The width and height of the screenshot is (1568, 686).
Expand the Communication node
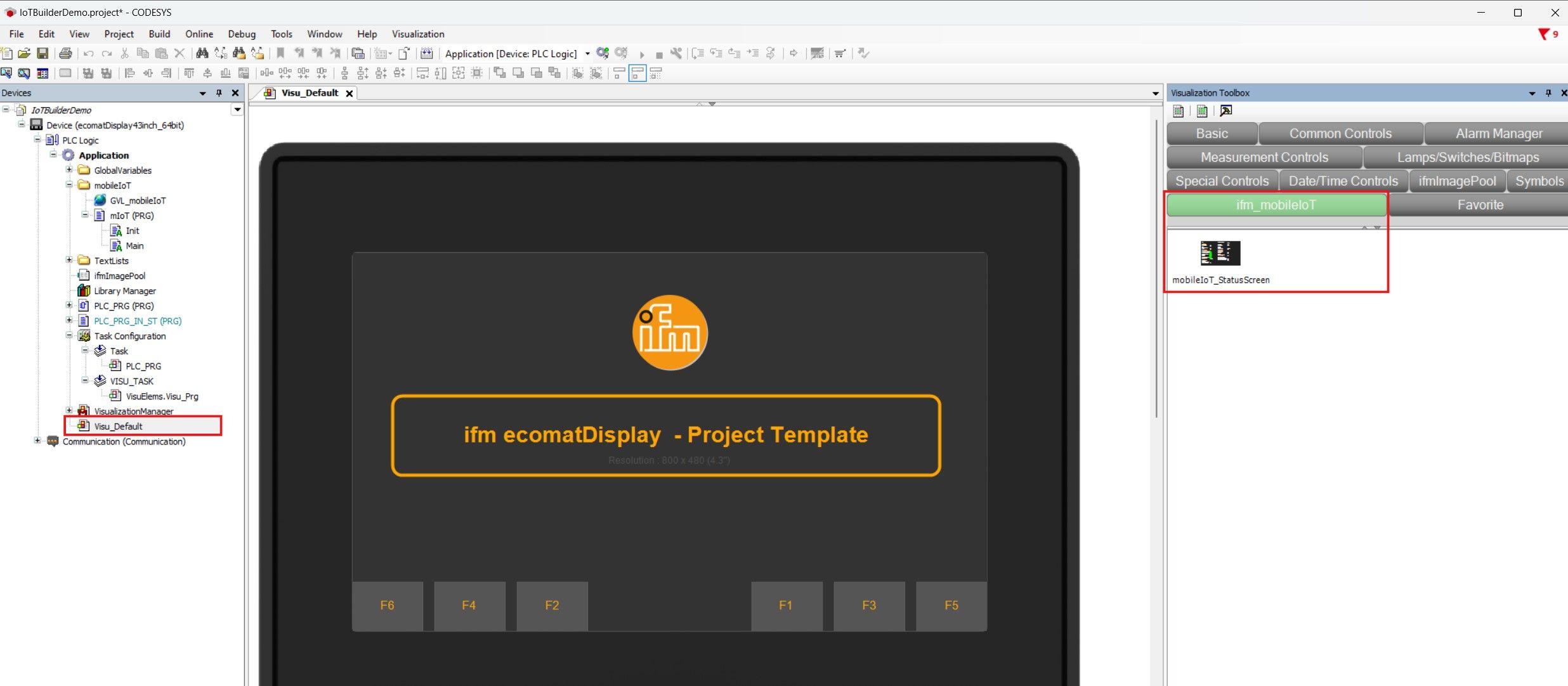[x=37, y=441]
